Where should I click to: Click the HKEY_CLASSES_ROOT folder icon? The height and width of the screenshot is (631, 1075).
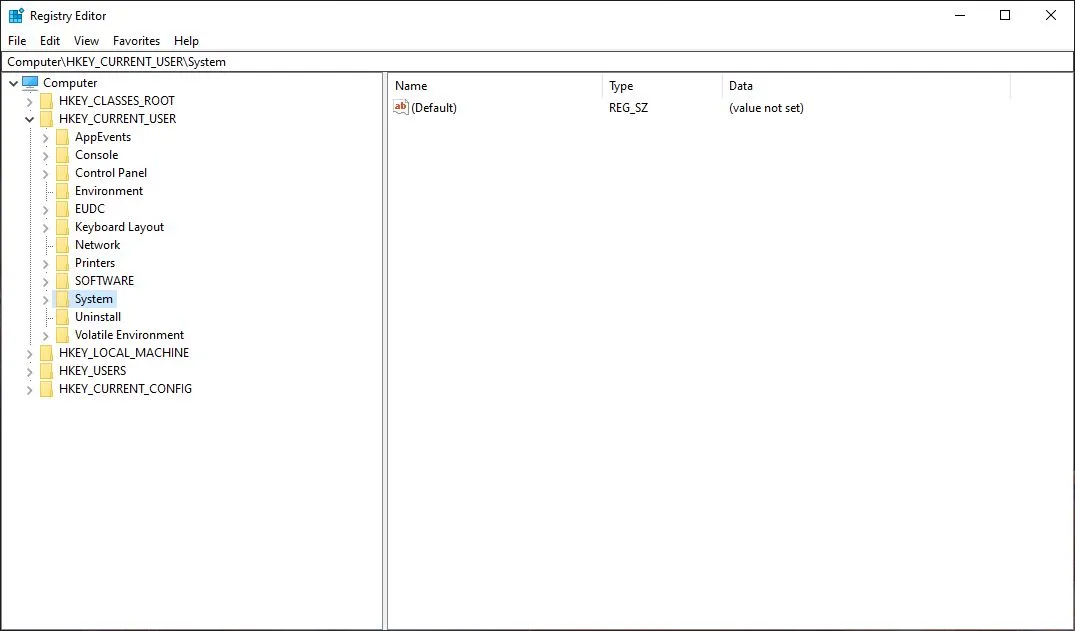coord(46,101)
